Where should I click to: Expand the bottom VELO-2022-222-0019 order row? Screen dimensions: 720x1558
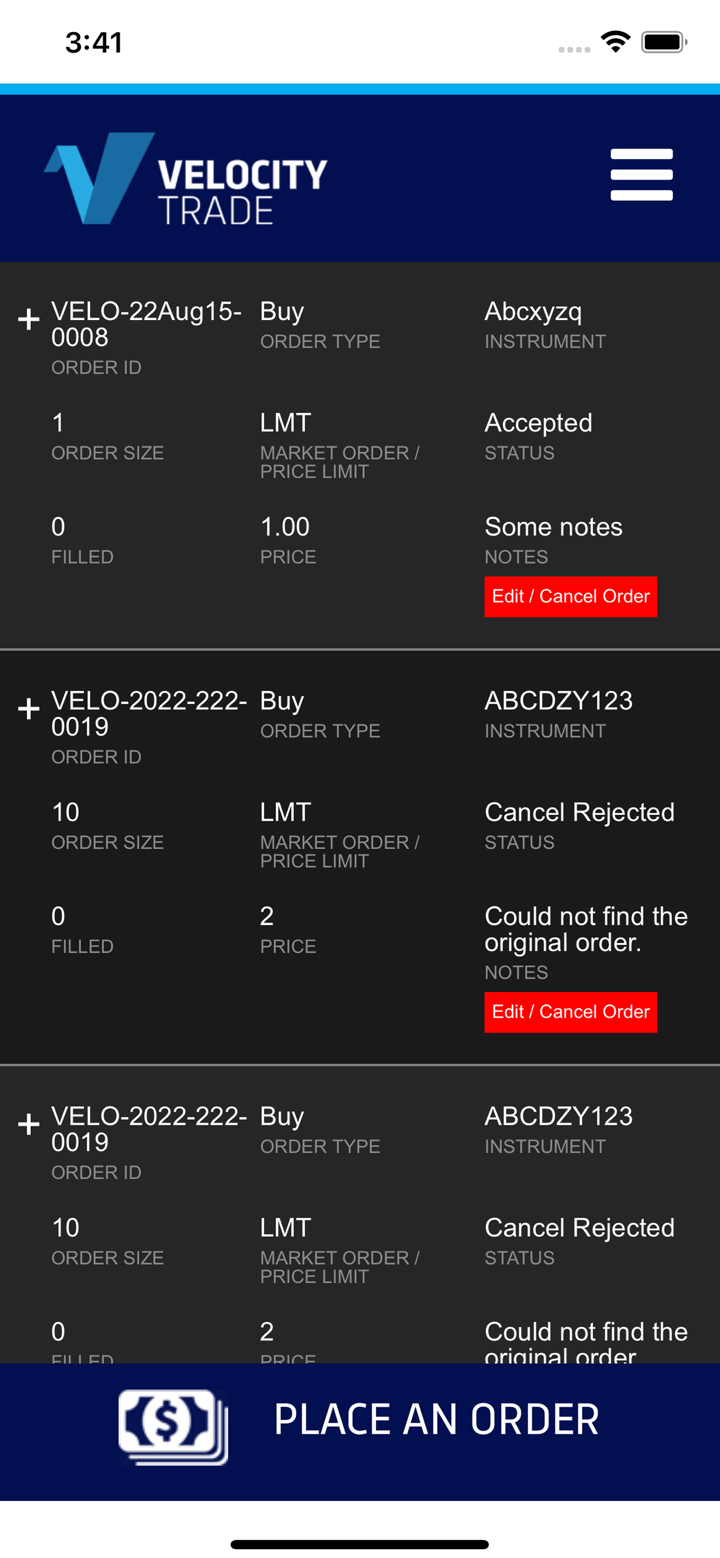[29, 1124]
